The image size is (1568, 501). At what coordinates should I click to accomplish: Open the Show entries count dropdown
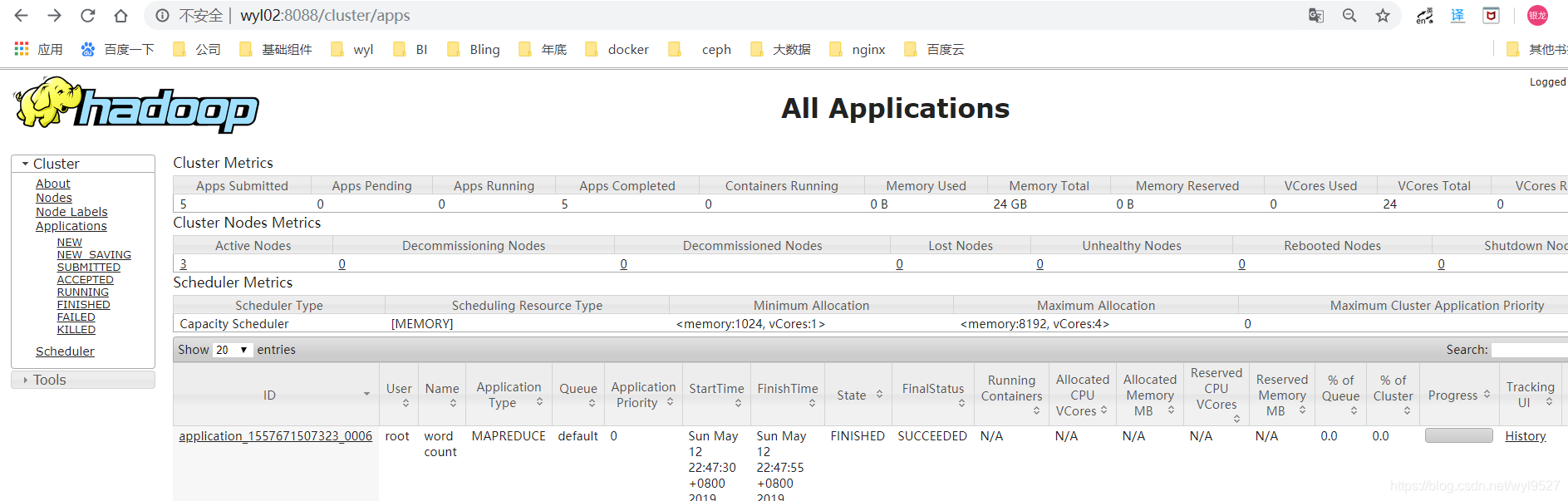(233, 350)
